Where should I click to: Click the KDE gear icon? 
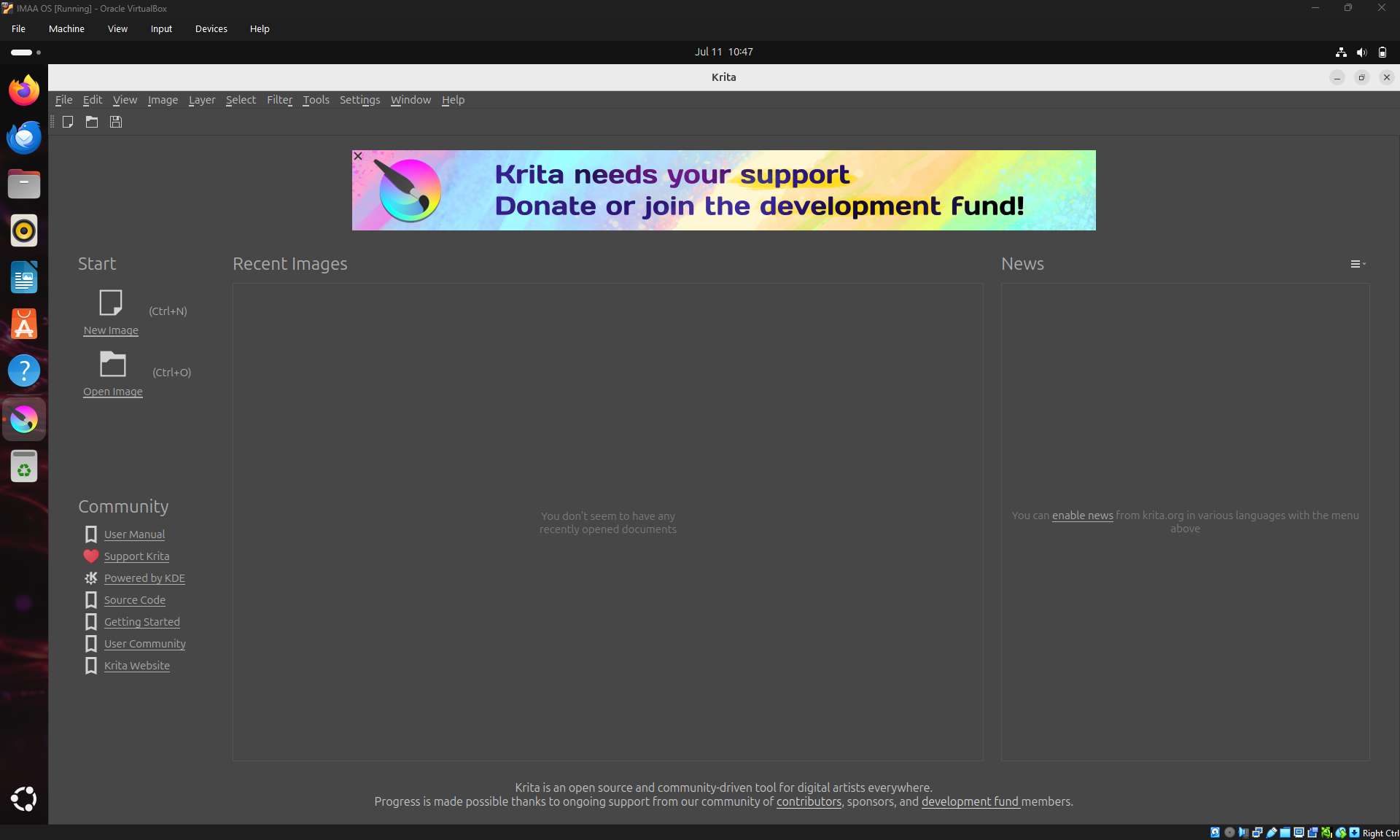tap(91, 578)
